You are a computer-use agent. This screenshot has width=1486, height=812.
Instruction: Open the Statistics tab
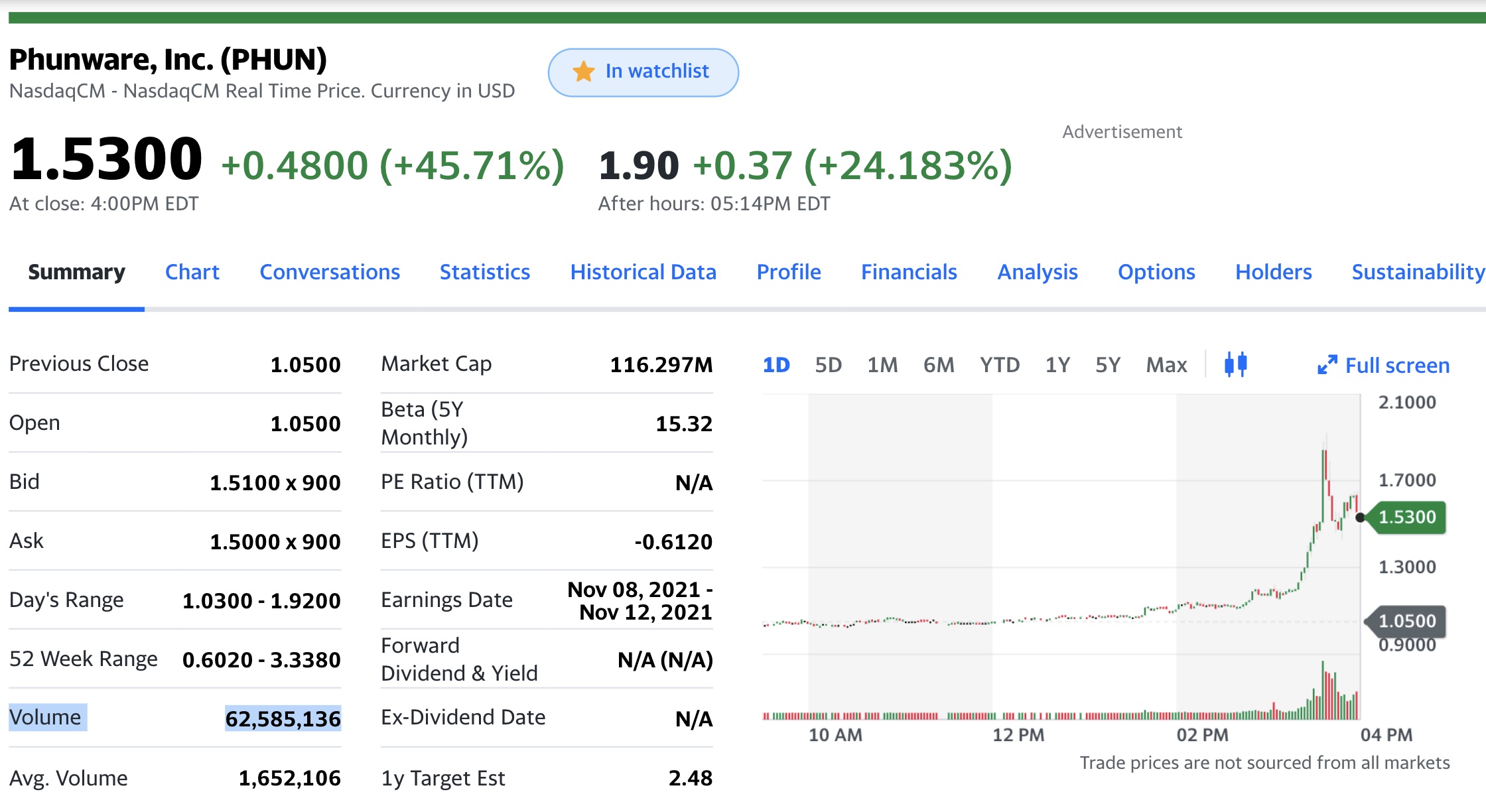tap(484, 272)
